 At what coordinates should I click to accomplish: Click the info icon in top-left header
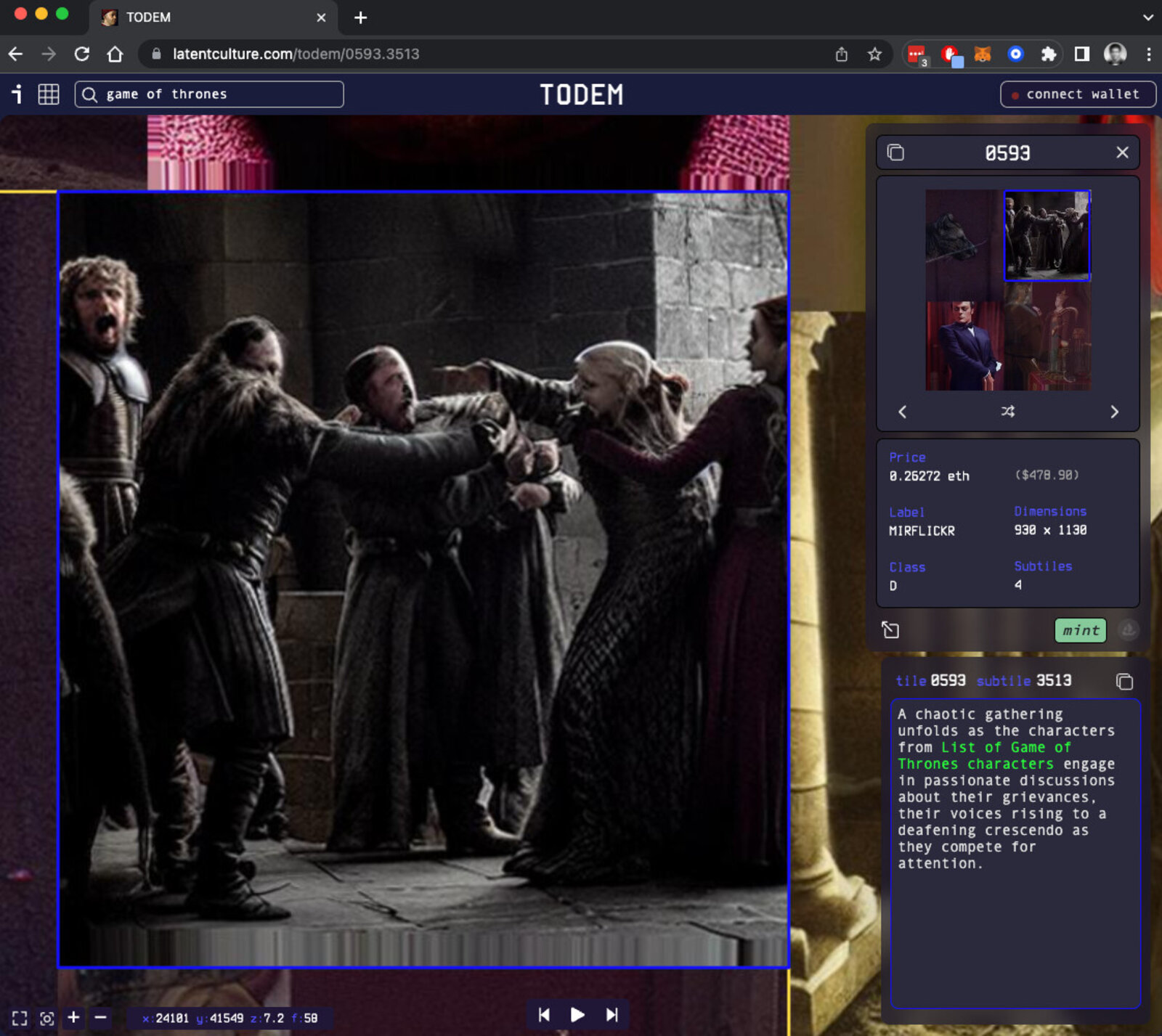coord(17,94)
